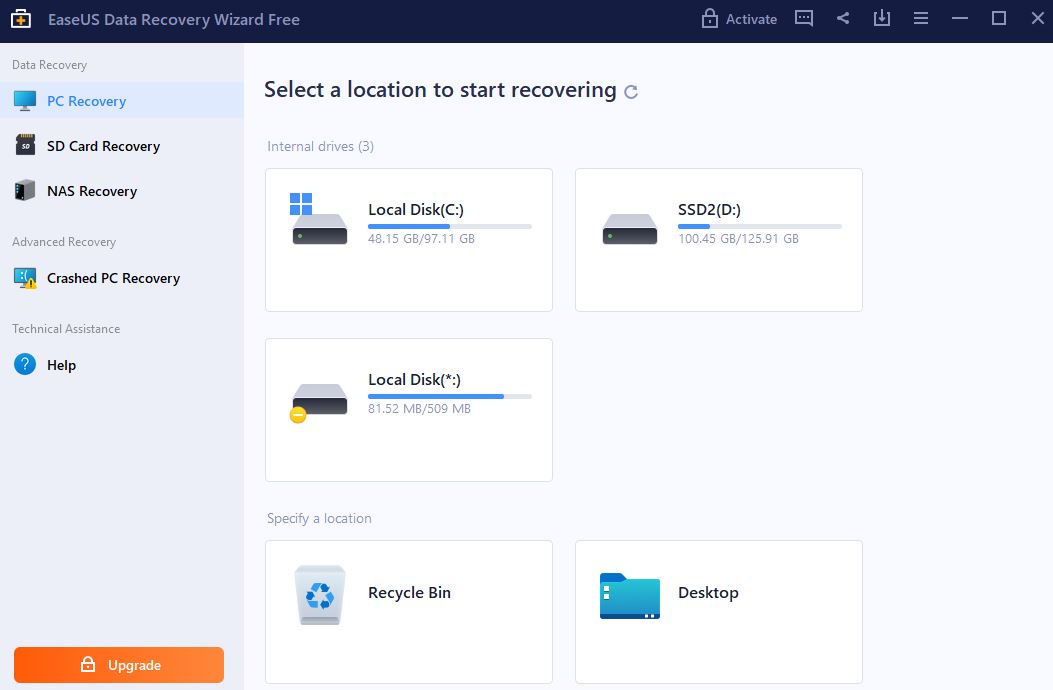Click the 100.45 GB/125.91 GB text
Image resolution: width=1053 pixels, height=690 pixels.
[x=738, y=239]
